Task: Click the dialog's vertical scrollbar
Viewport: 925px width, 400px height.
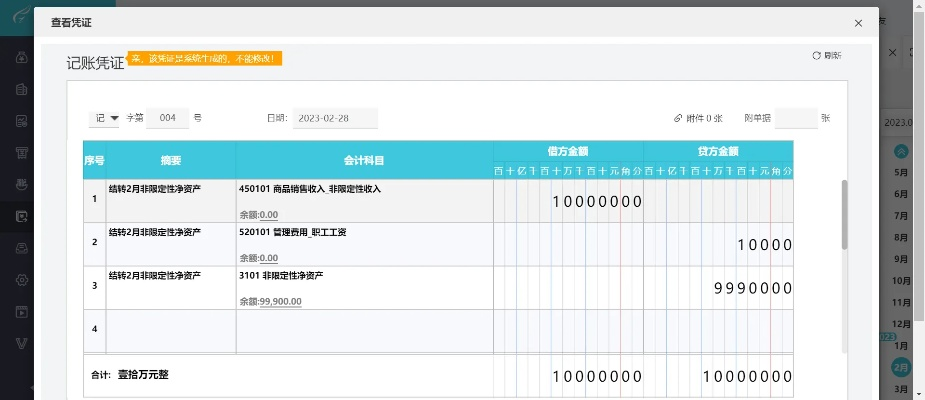Action: [x=844, y=215]
